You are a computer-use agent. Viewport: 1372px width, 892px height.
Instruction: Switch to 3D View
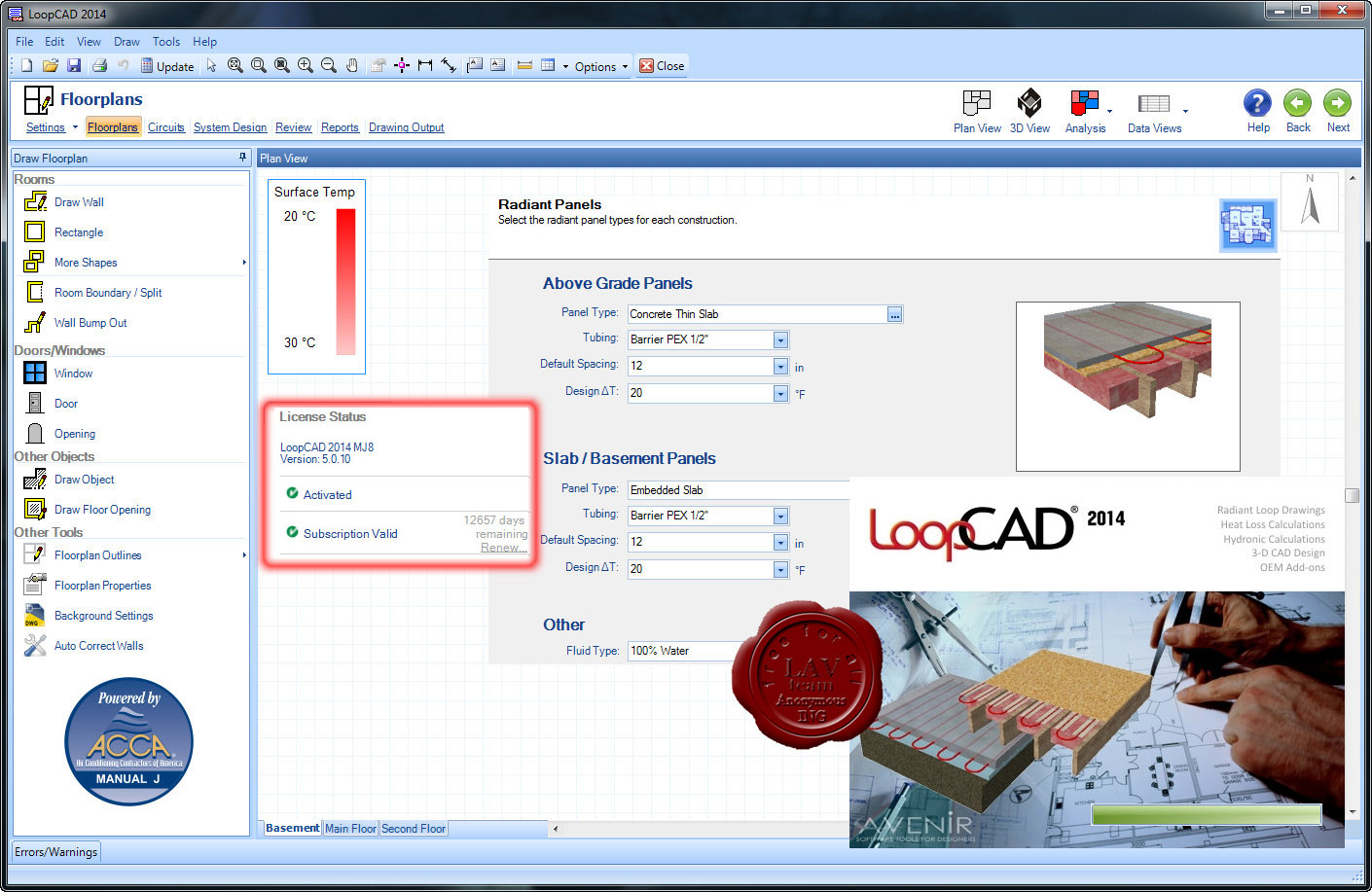coord(1029,111)
